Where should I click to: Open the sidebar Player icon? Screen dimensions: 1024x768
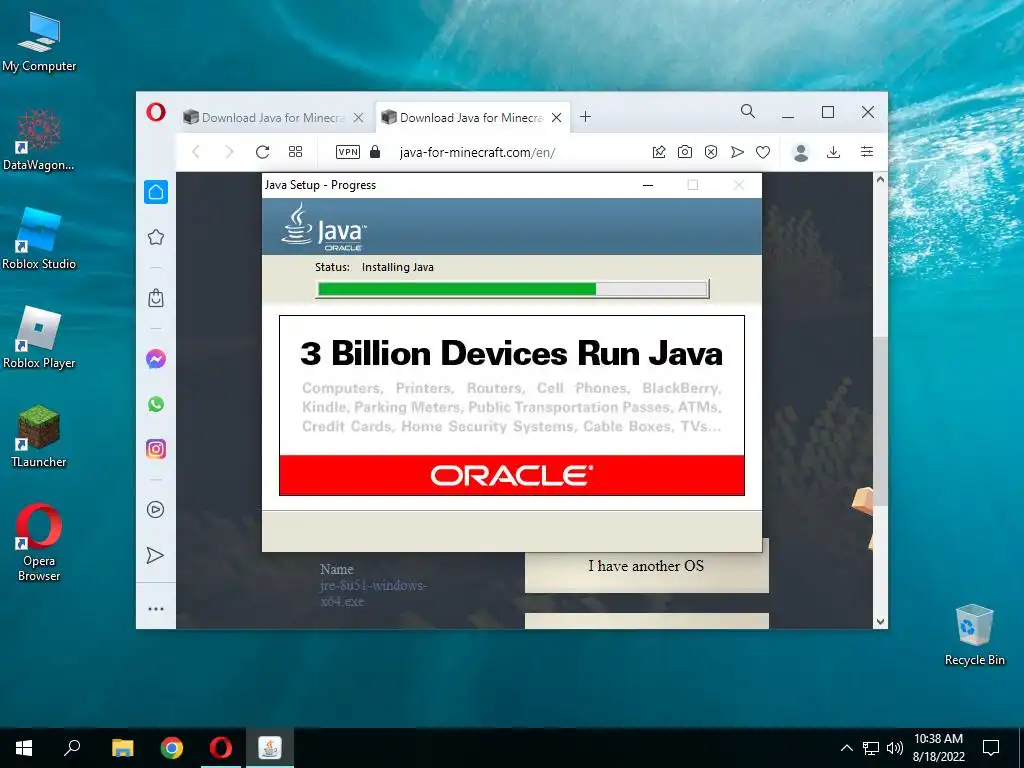(155, 509)
